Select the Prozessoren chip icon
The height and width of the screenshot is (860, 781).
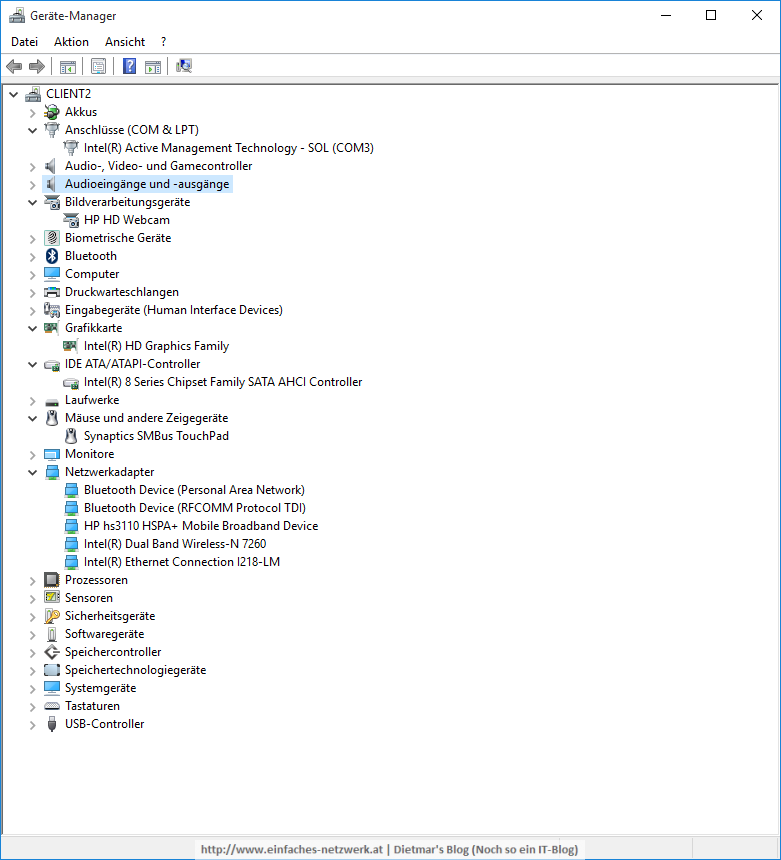tap(52, 580)
